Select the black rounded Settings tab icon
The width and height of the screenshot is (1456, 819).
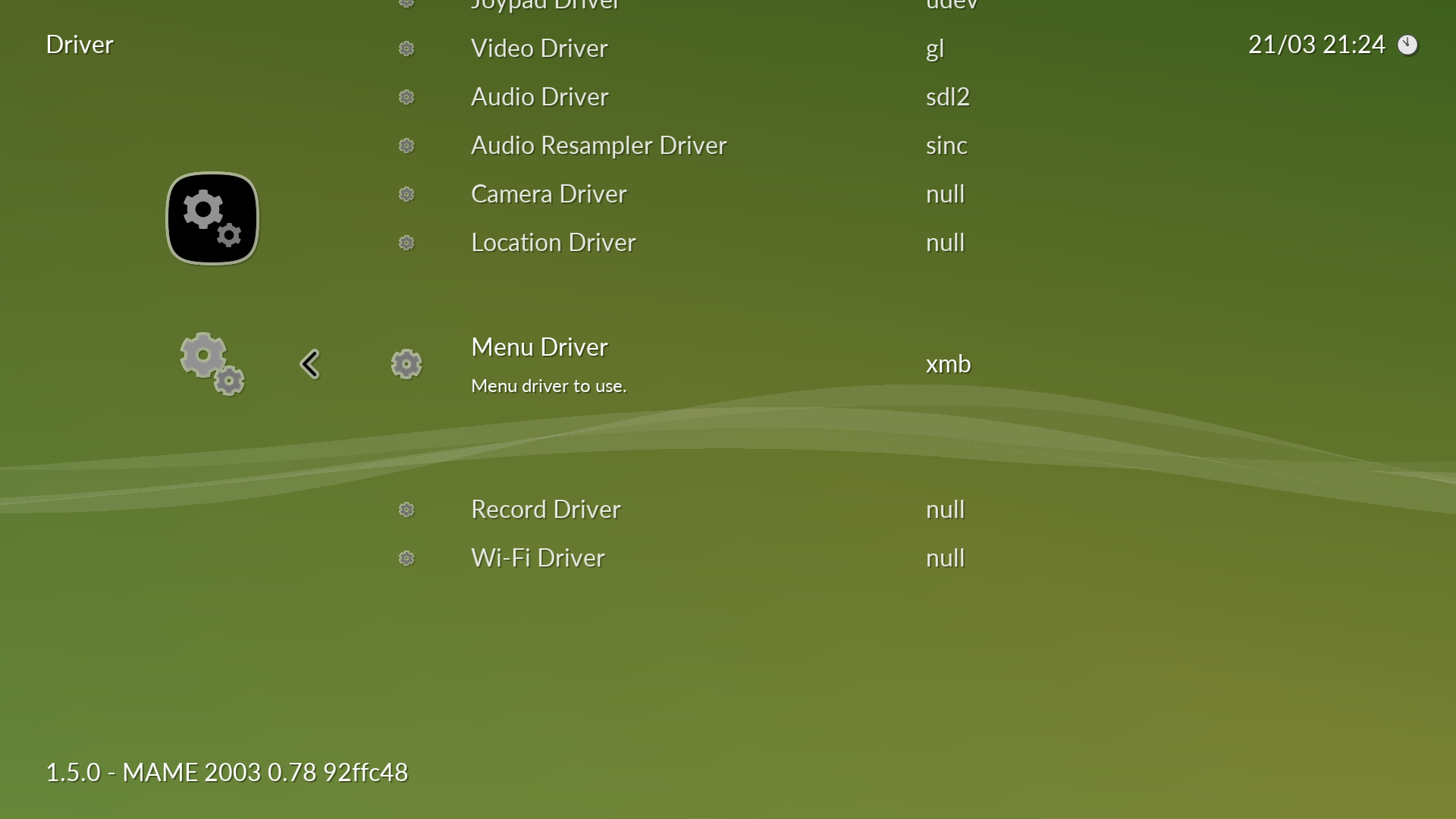point(212,218)
